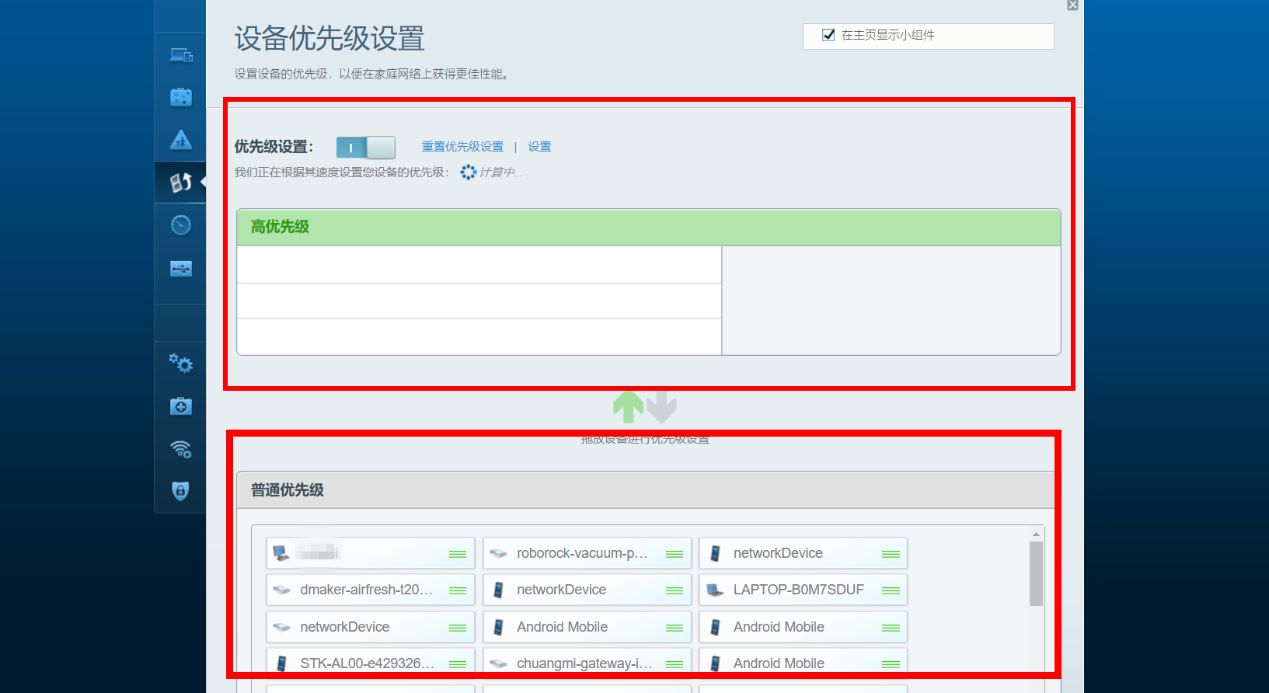Open Connectivity settings gears icon

coord(181,362)
